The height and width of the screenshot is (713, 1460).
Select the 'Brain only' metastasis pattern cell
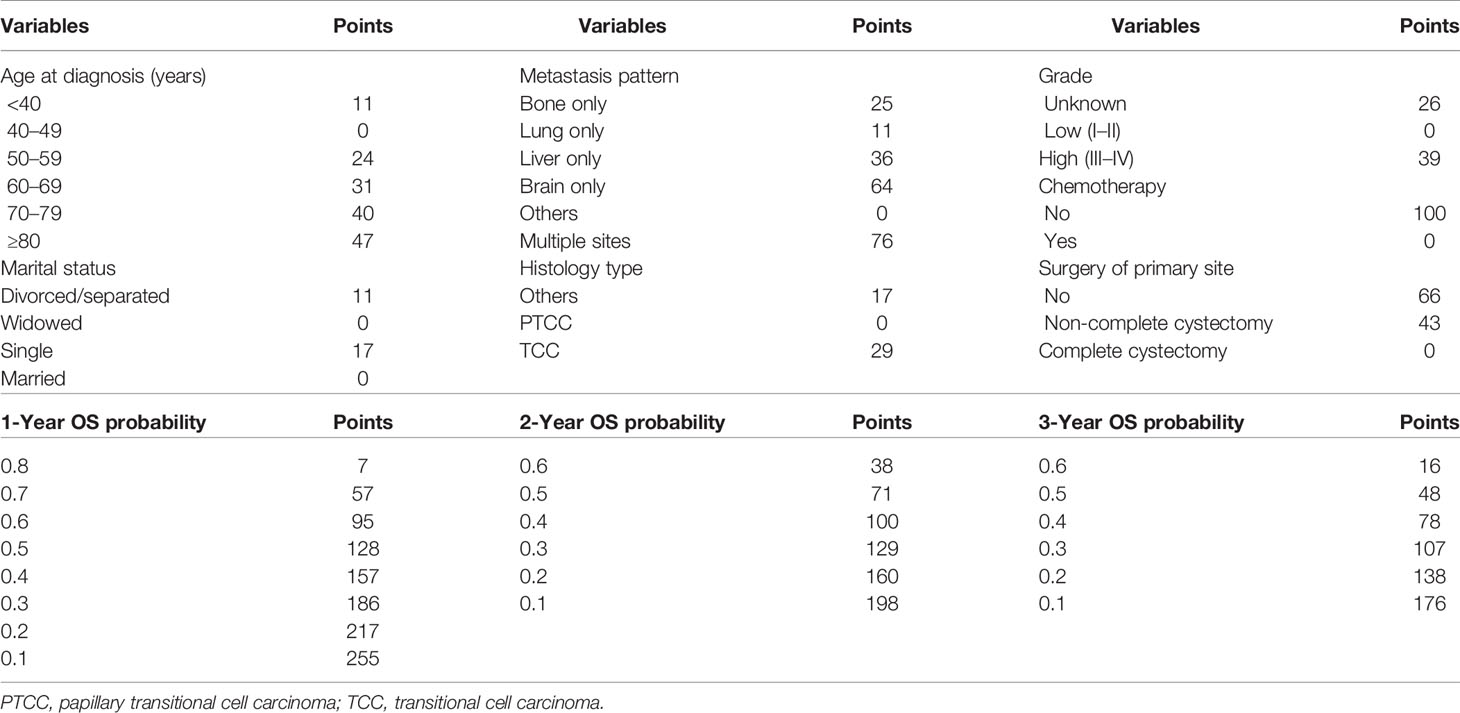(562, 186)
